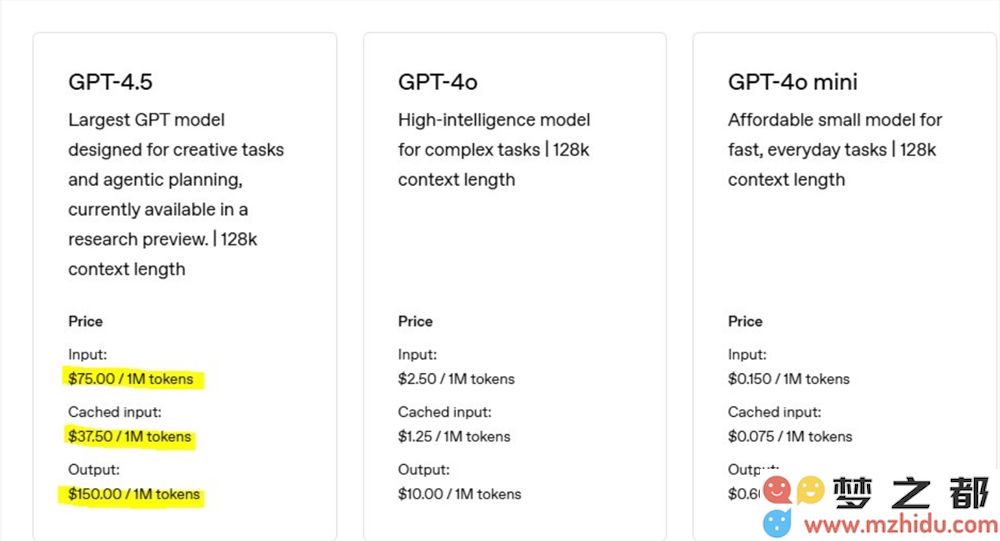Image resolution: width=1000 pixels, height=541 pixels.
Task: Click the red smiley face watermark icon
Action: (x=777, y=491)
